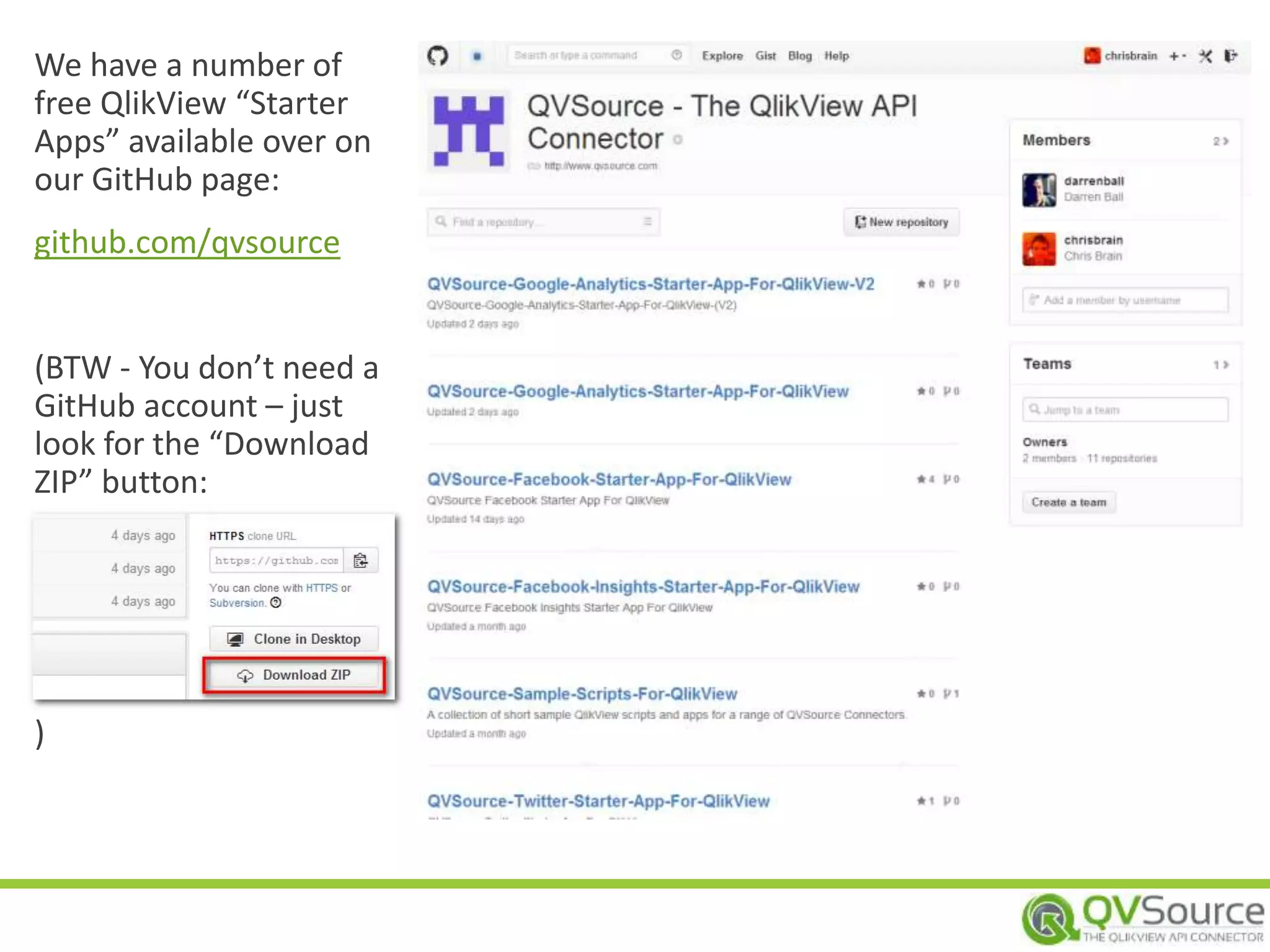Click the HTTPS clone URL text box
Viewport: 1270px width, 952px height.
click(x=277, y=560)
